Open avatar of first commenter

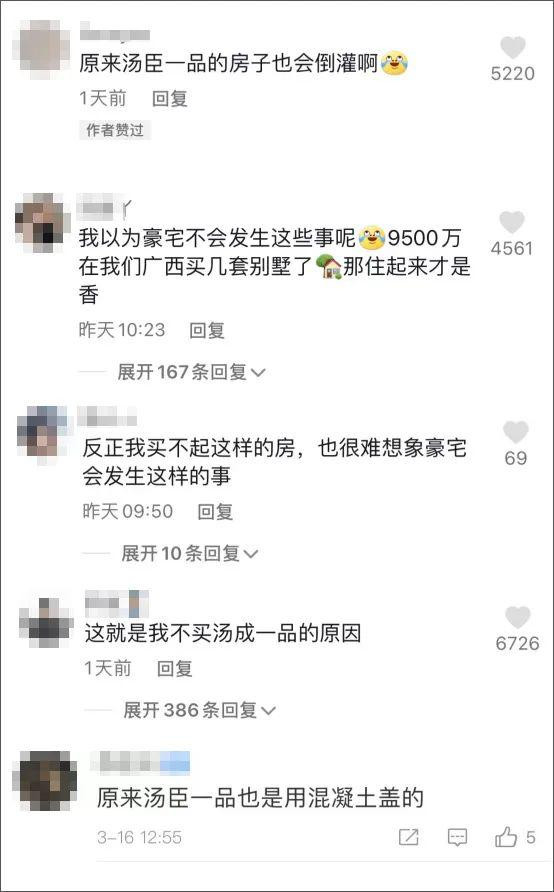click(44, 47)
